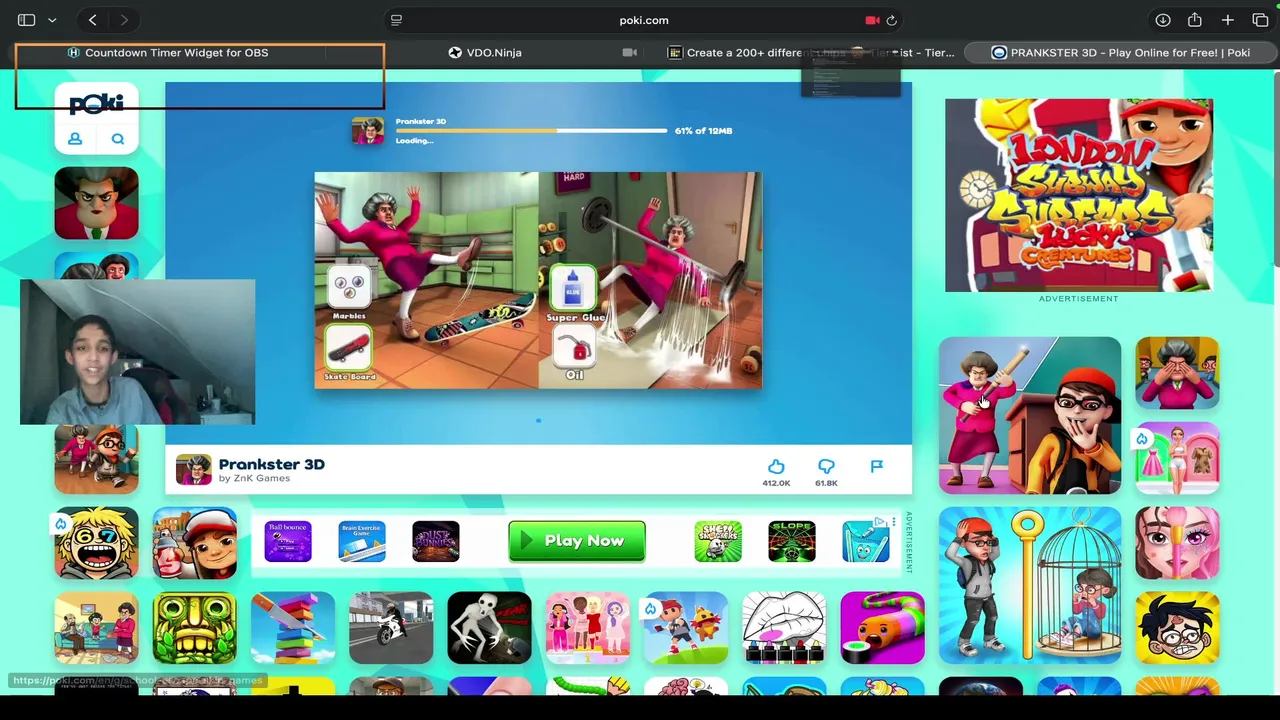Image resolution: width=1280 pixels, height=720 pixels.
Task: Open the dress-up fashion game tile
Action: coord(1177,458)
